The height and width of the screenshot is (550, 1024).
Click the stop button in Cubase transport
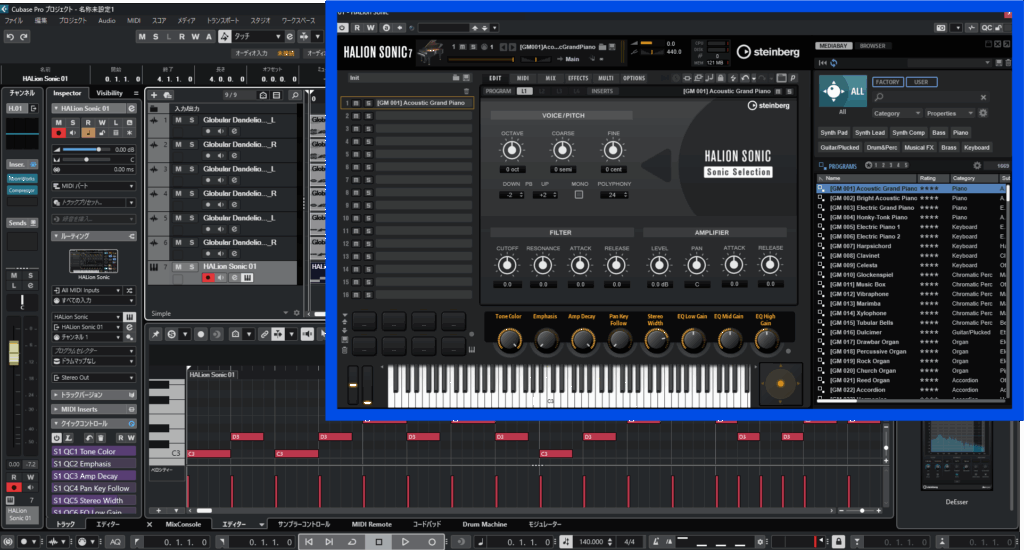[379, 542]
